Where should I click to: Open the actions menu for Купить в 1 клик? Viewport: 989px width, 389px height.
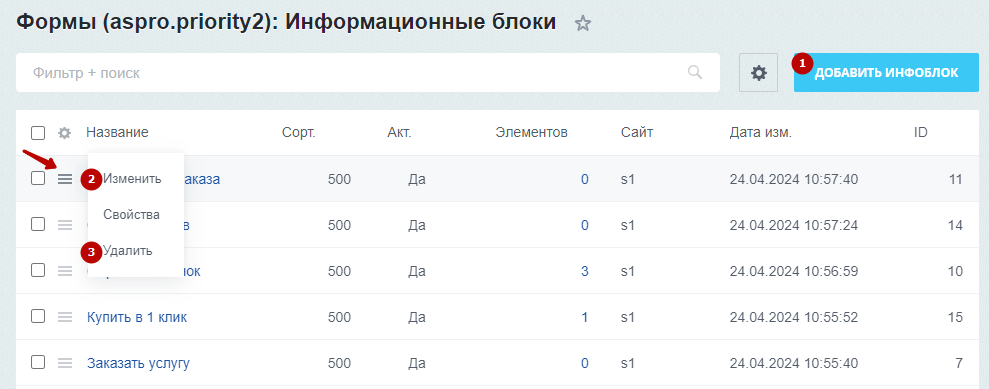pyautogui.click(x=65, y=317)
